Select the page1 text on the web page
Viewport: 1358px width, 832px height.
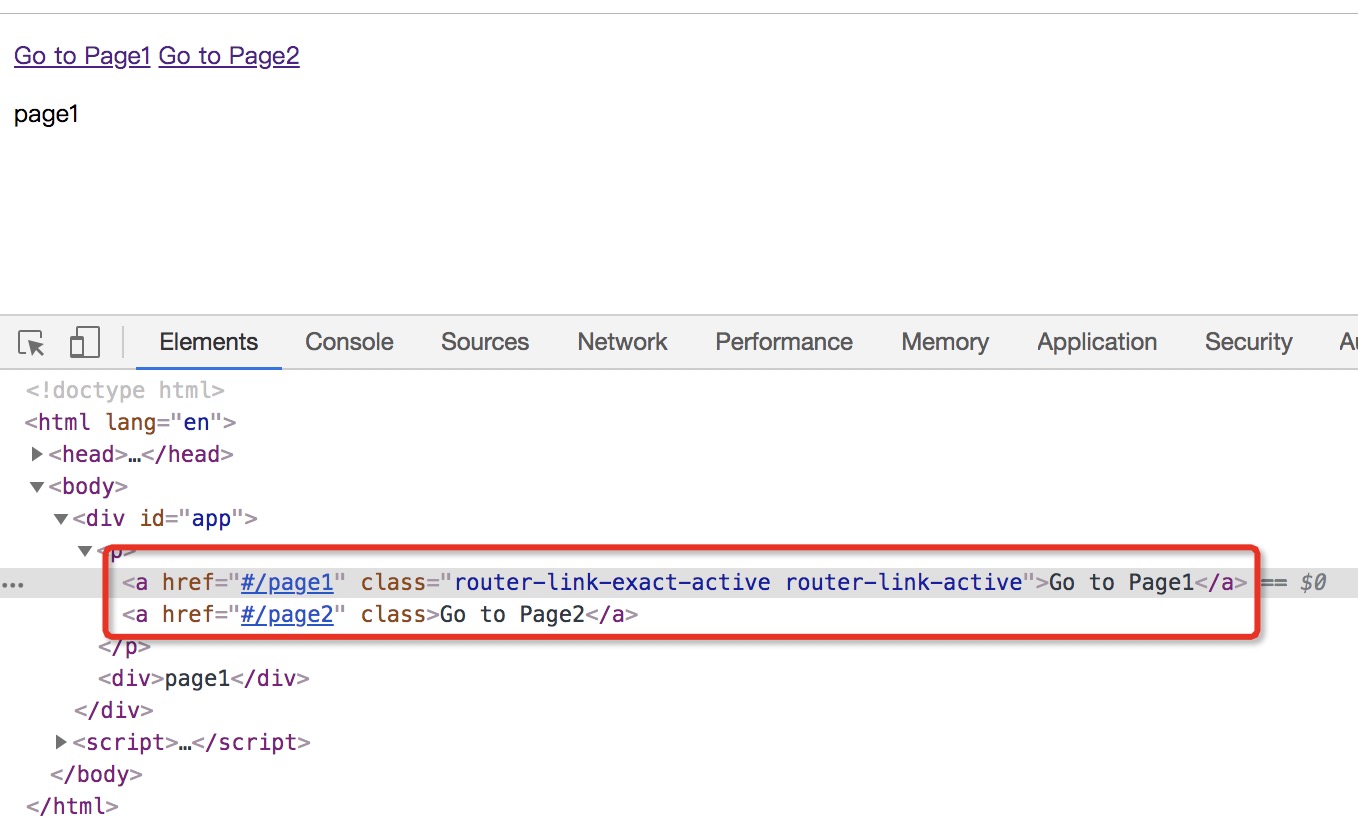click(46, 114)
